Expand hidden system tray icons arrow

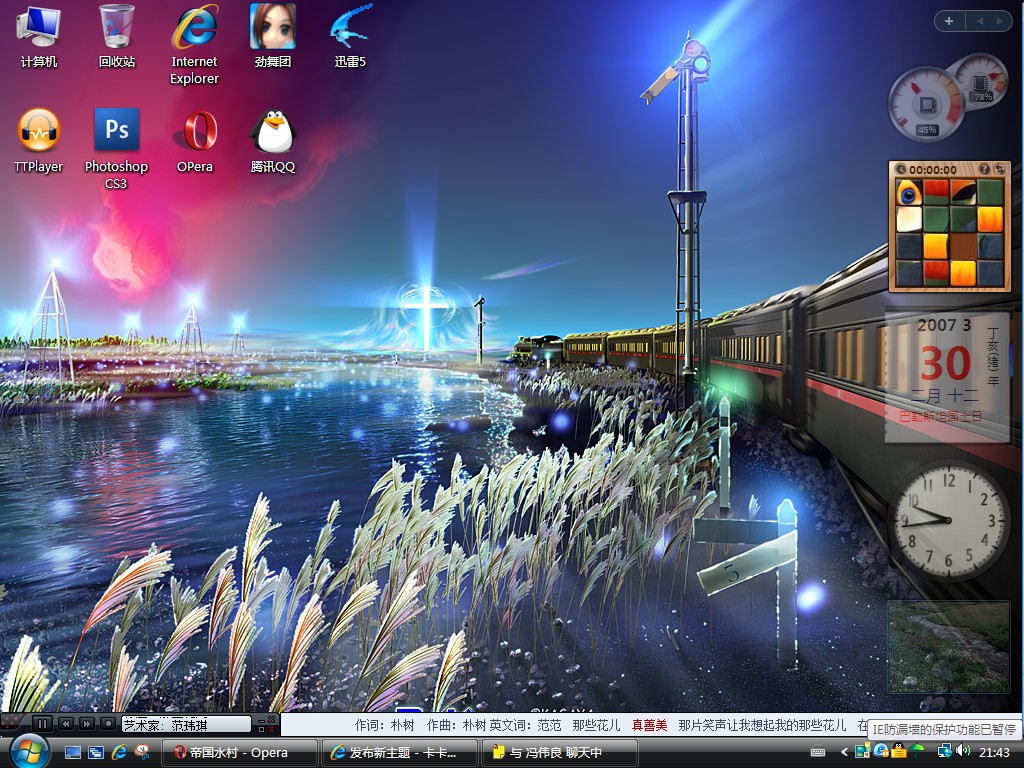tap(844, 752)
